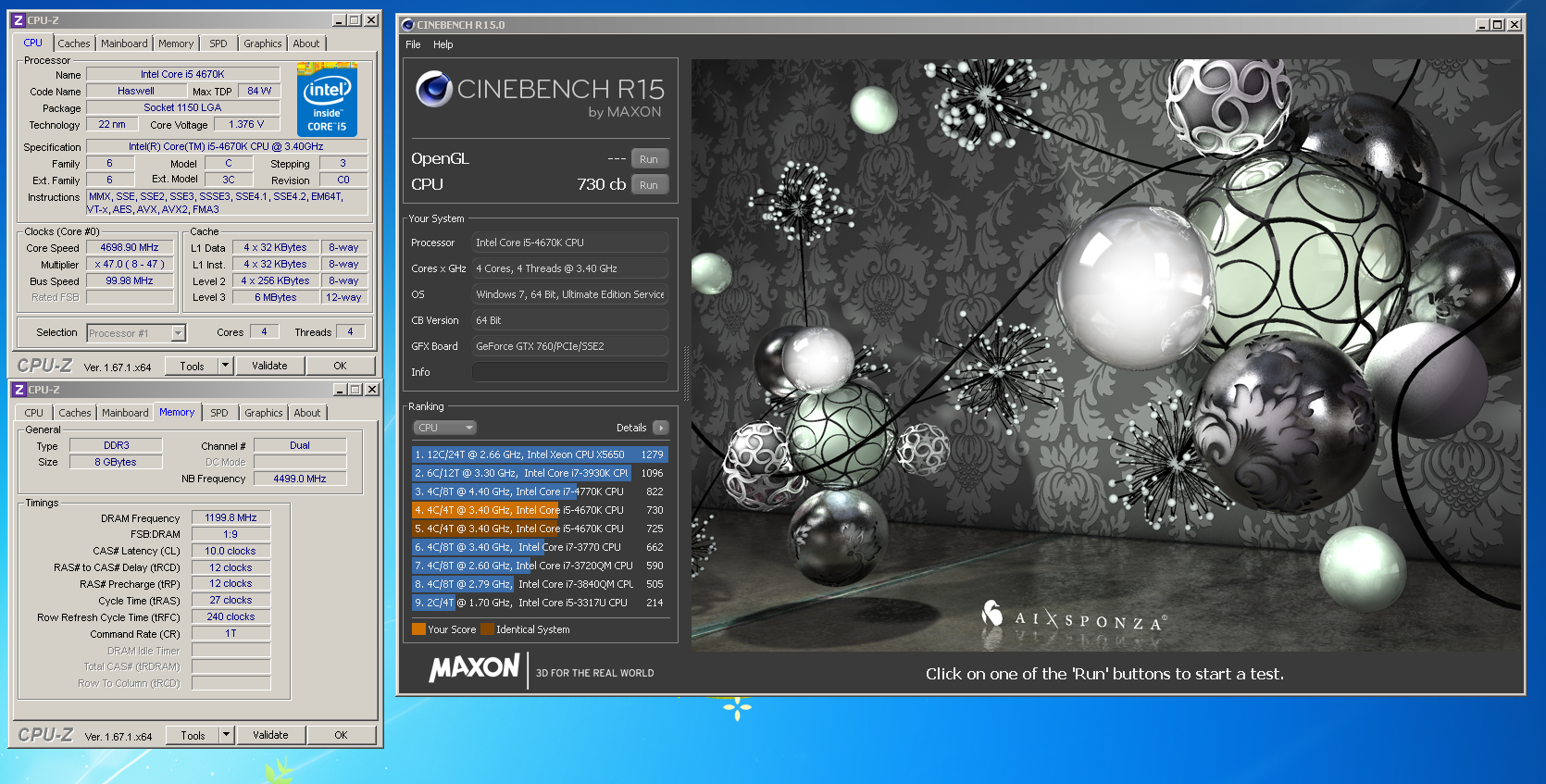
Task: Click the DRAM Frequency value 1199.8 MHz
Action: [x=231, y=517]
